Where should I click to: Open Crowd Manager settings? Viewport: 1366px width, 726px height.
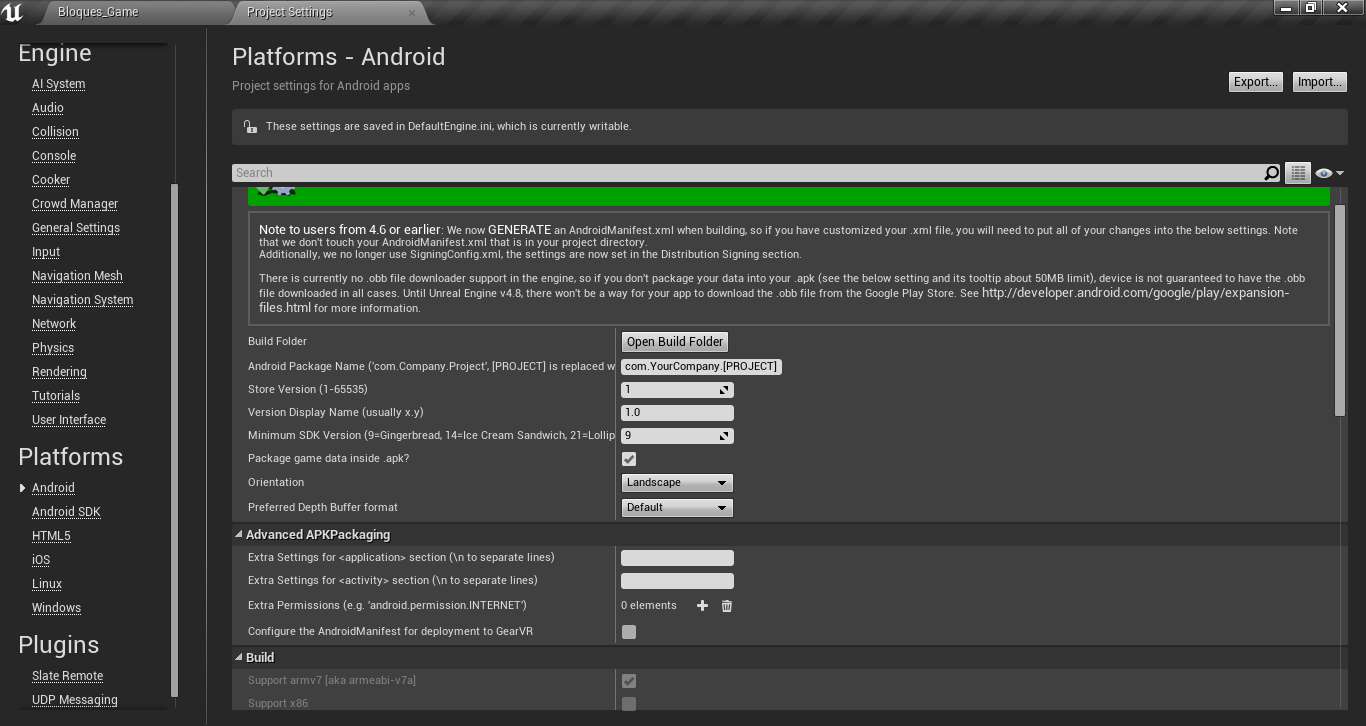pyautogui.click(x=75, y=204)
